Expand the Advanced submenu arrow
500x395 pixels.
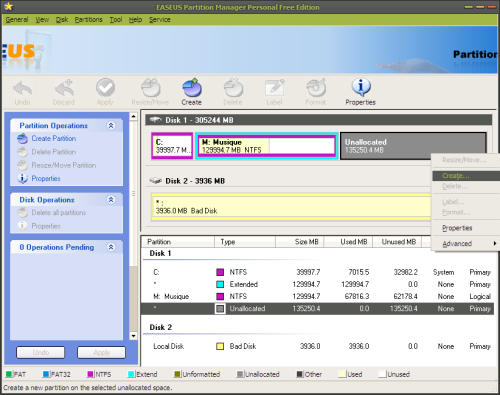coord(495,244)
